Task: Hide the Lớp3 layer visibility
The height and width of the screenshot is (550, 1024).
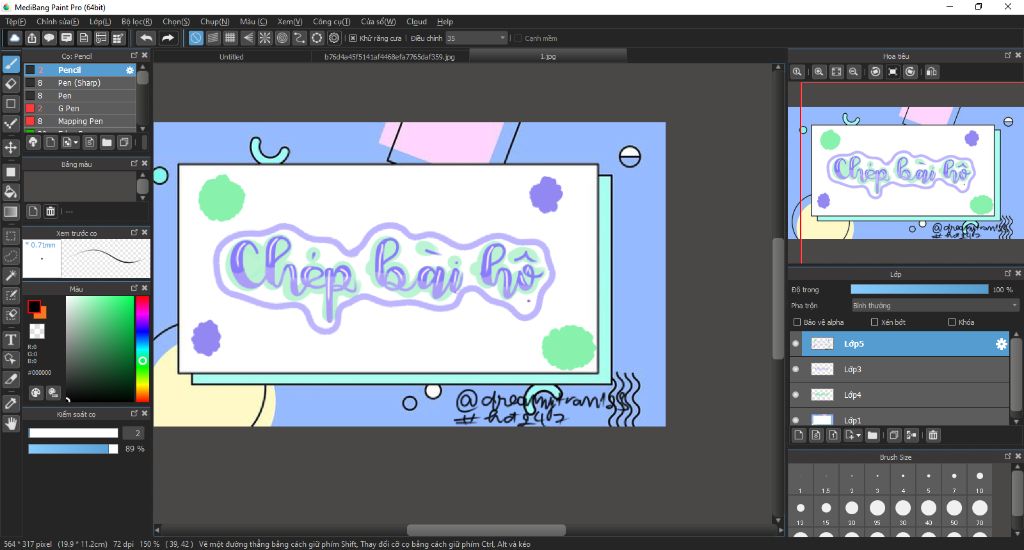Action: [795, 369]
